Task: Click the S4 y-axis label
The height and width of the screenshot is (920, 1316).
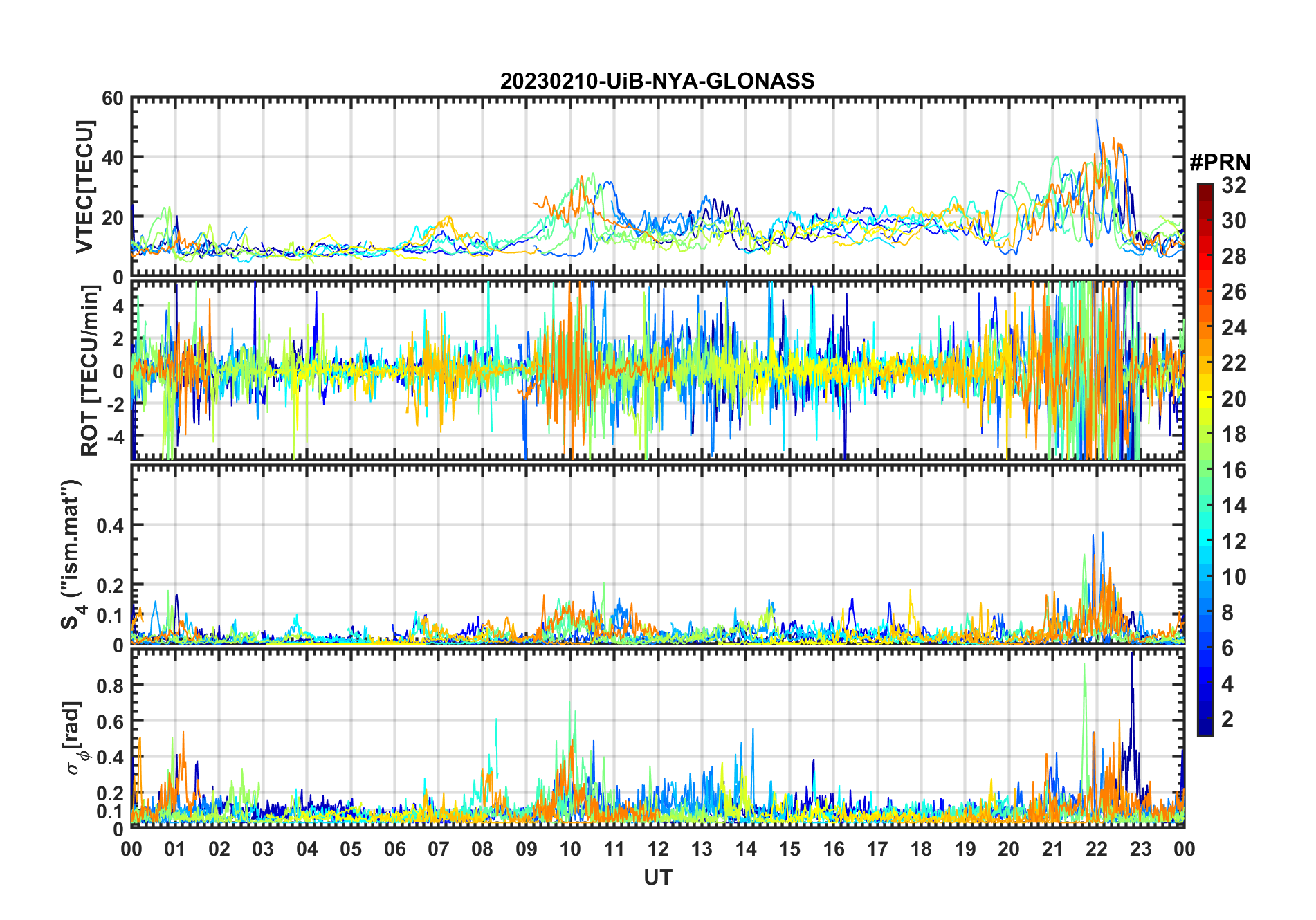Action: [71, 555]
